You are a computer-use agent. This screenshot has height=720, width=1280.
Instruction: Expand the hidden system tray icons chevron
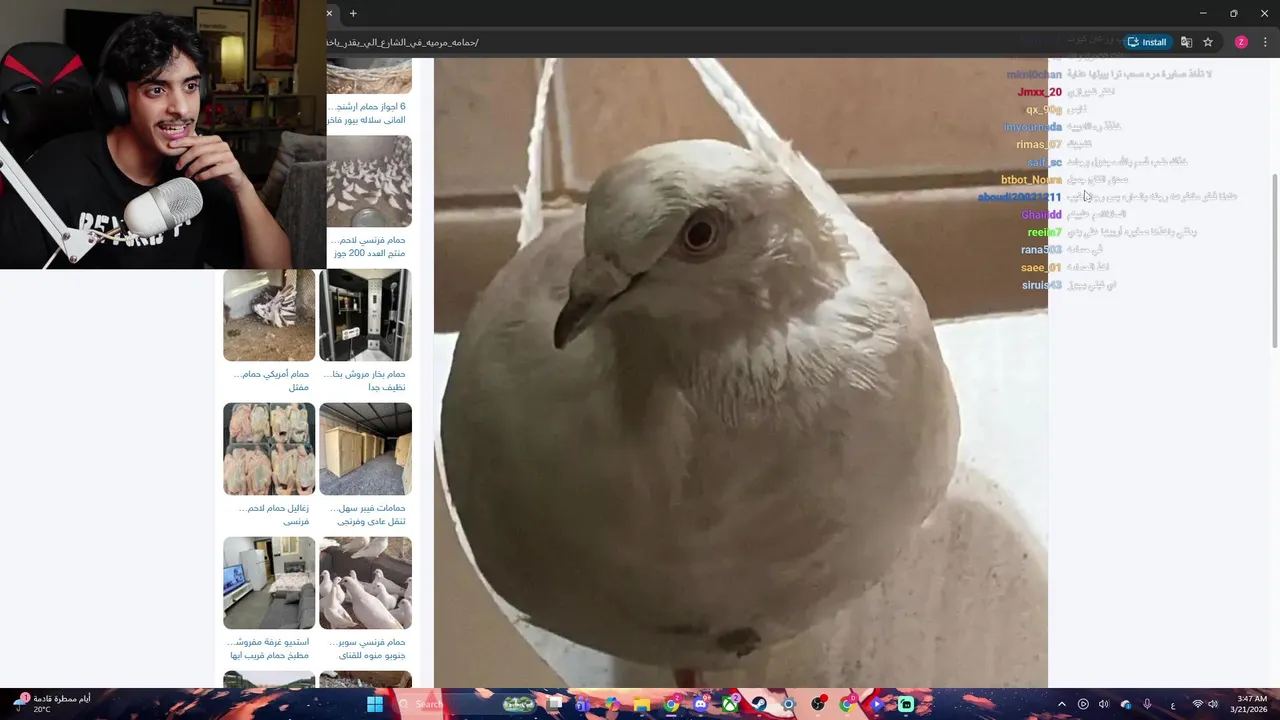point(1062,704)
